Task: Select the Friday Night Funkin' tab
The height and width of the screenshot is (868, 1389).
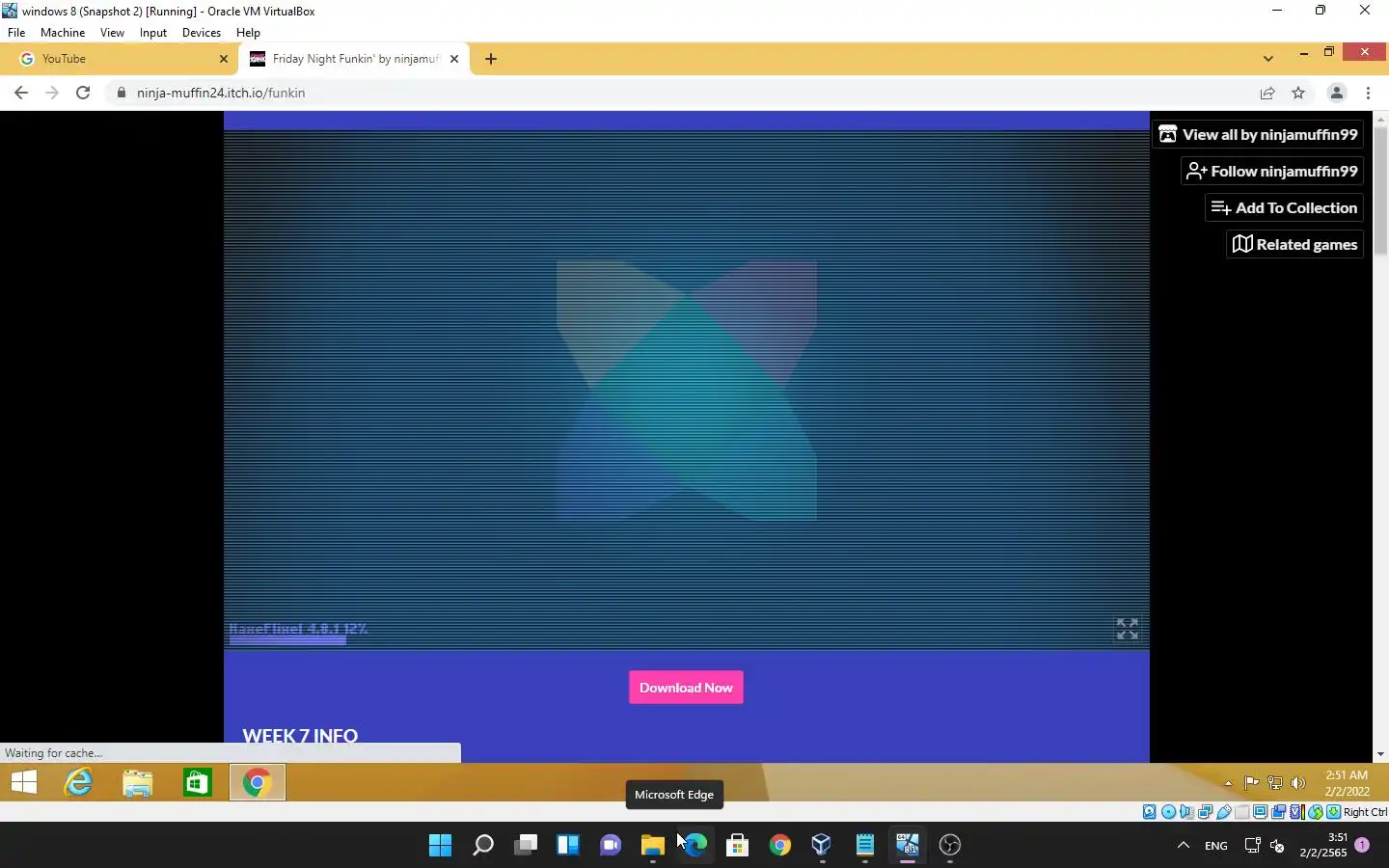Action: coord(354,59)
